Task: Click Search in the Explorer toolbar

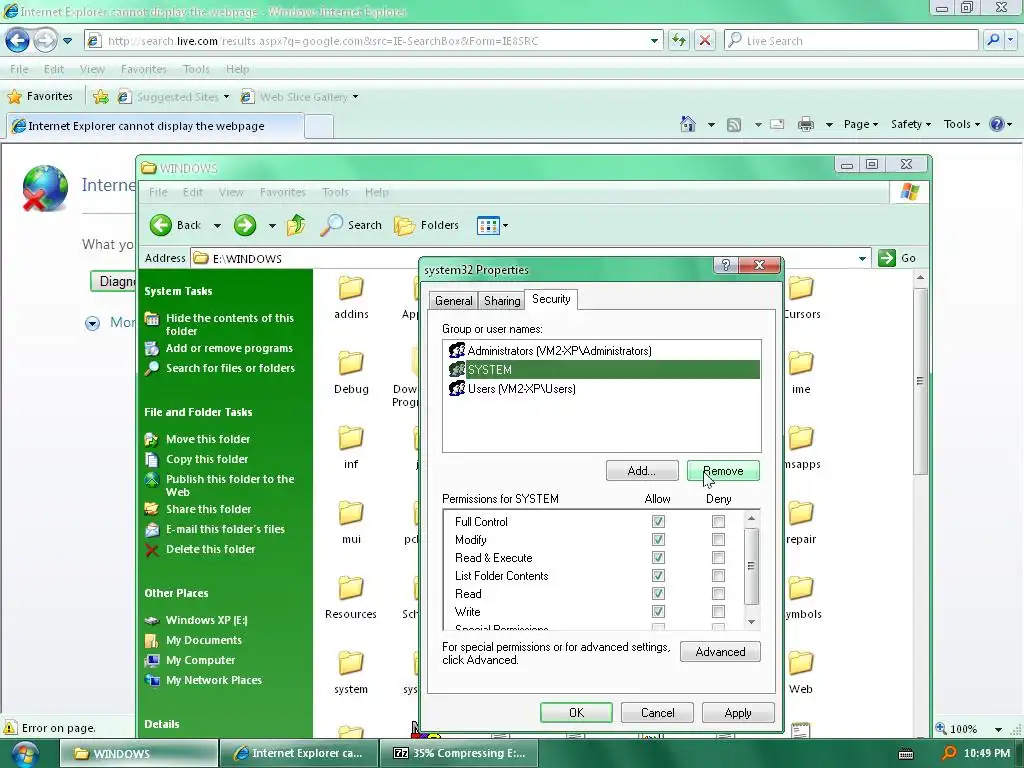Action: click(351, 225)
